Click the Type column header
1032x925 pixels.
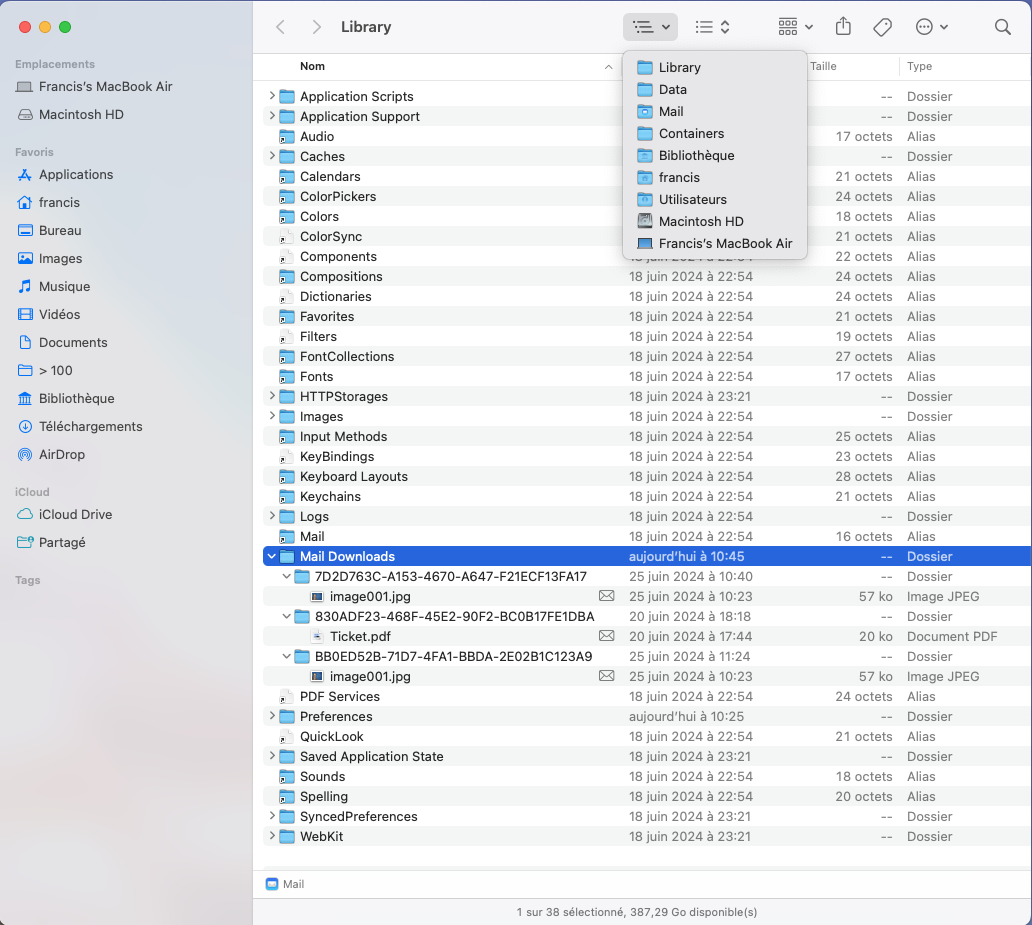pyautogui.click(x=919, y=66)
